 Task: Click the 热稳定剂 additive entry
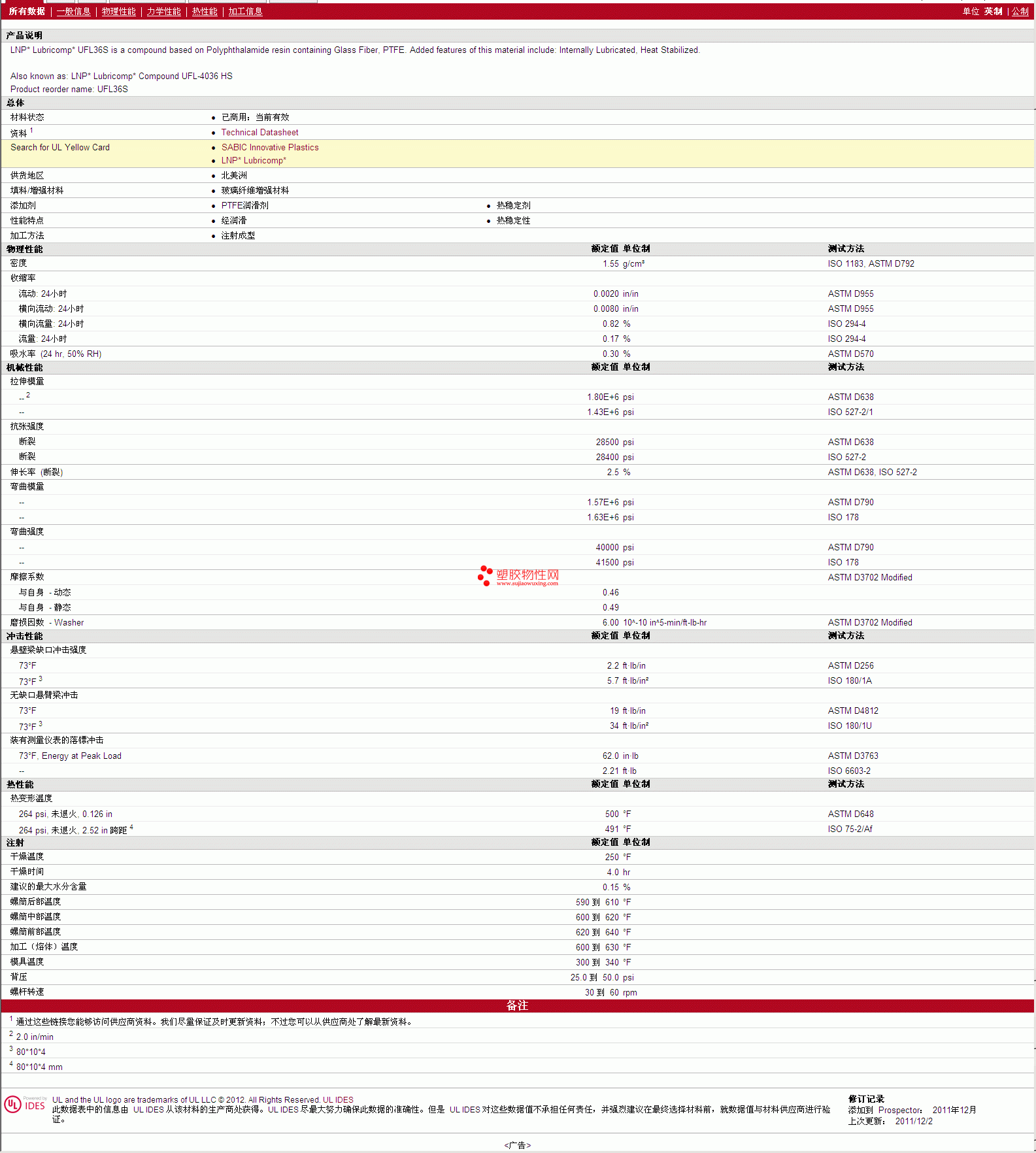pyautogui.click(x=514, y=206)
